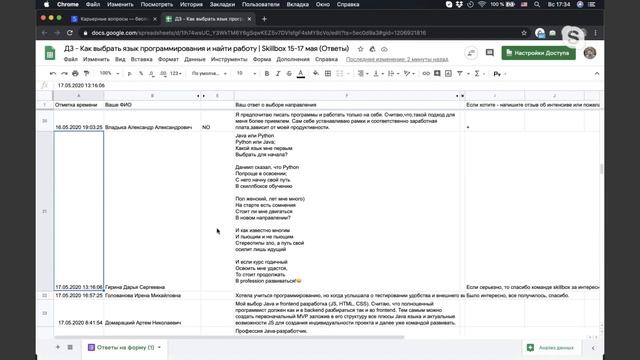The height and width of the screenshot is (360, 640).
Task: Open the zoom level 100% dropdown
Action: tap(109, 73)
